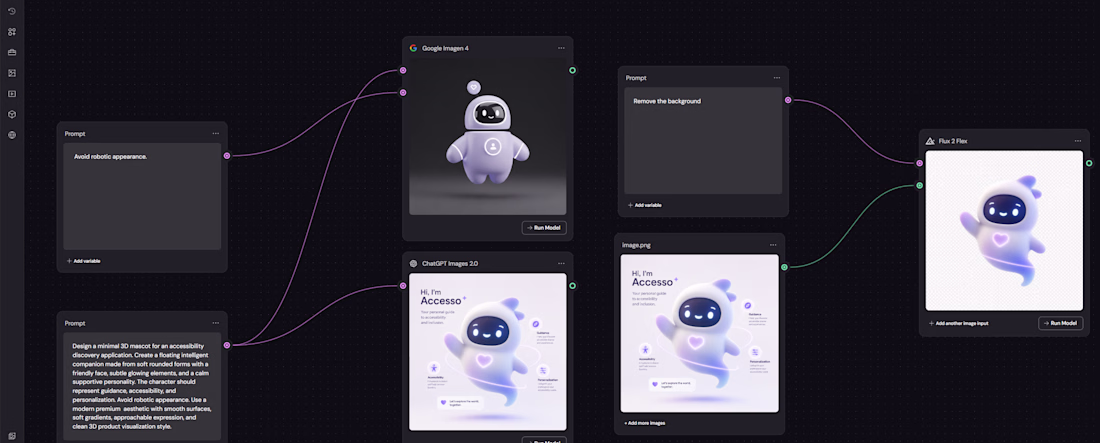
Task: Click the 'Image.png' node title
Action: pyautogui.click(x=636, y=245)
